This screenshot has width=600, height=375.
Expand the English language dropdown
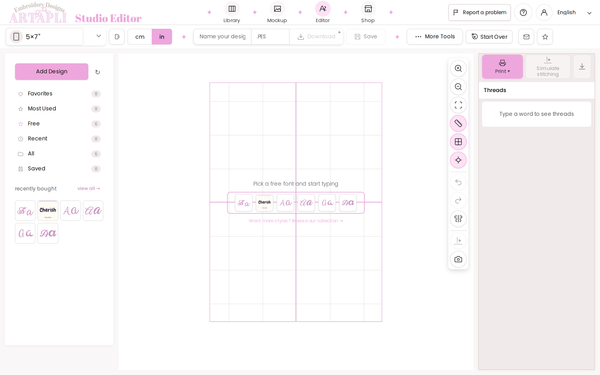tap(574, 13)
